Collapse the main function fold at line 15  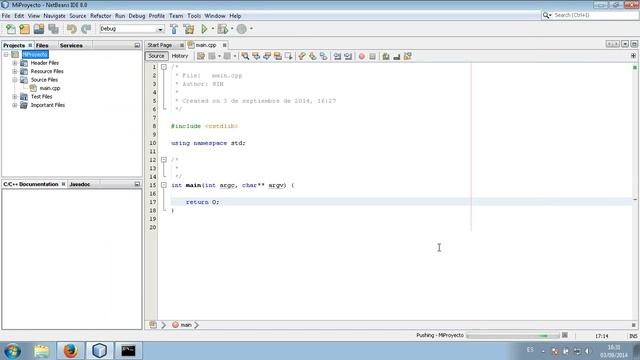(164, 185)
